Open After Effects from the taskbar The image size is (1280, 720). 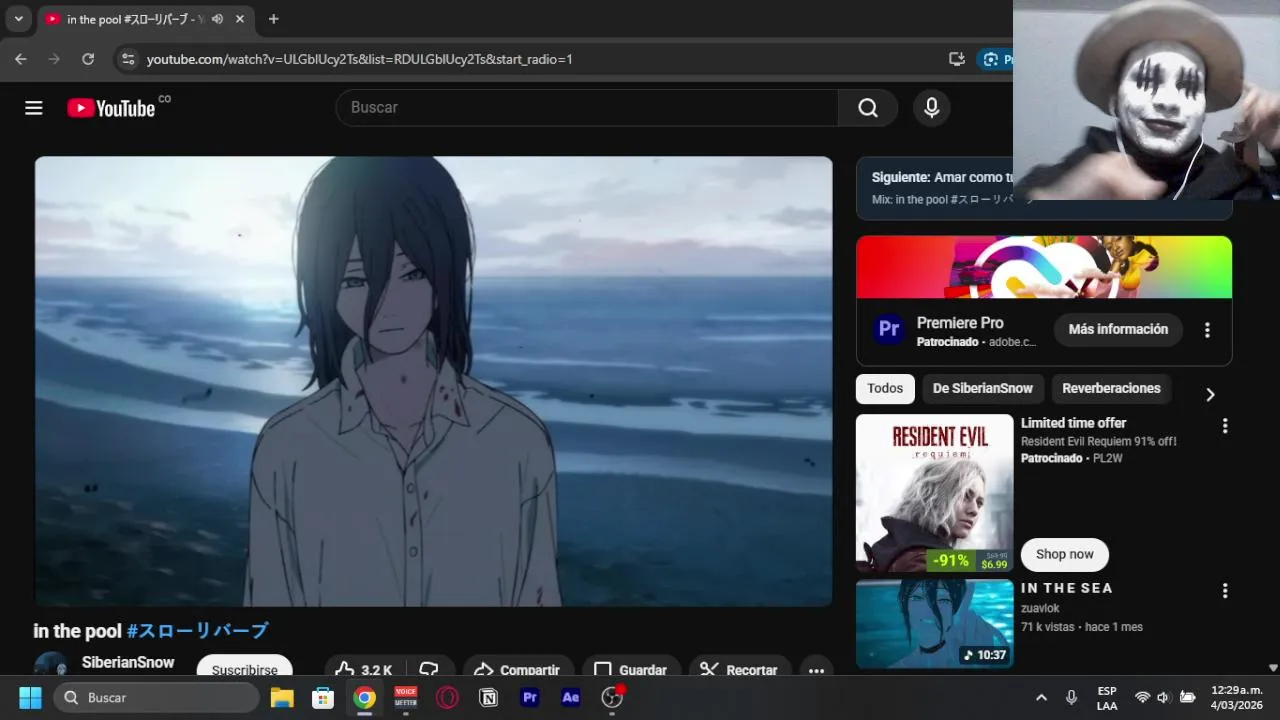click(571, 698)
